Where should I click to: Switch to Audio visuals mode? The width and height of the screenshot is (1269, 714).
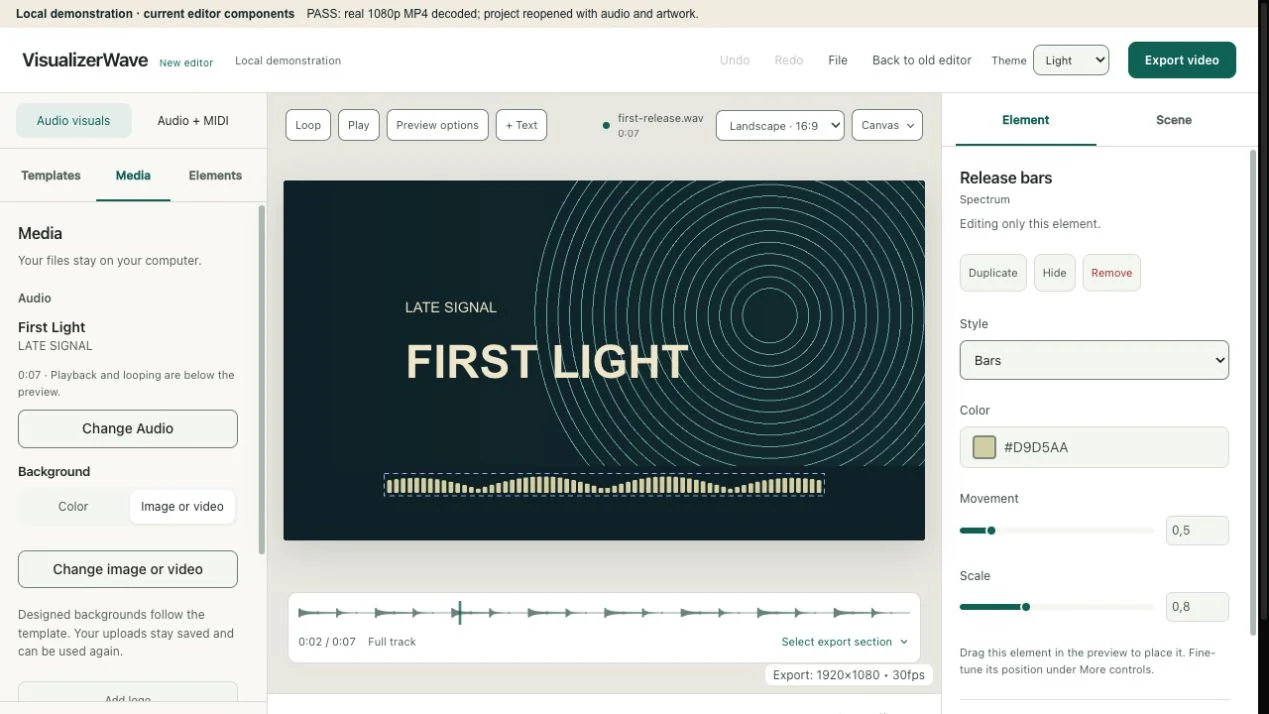[74, 120]
